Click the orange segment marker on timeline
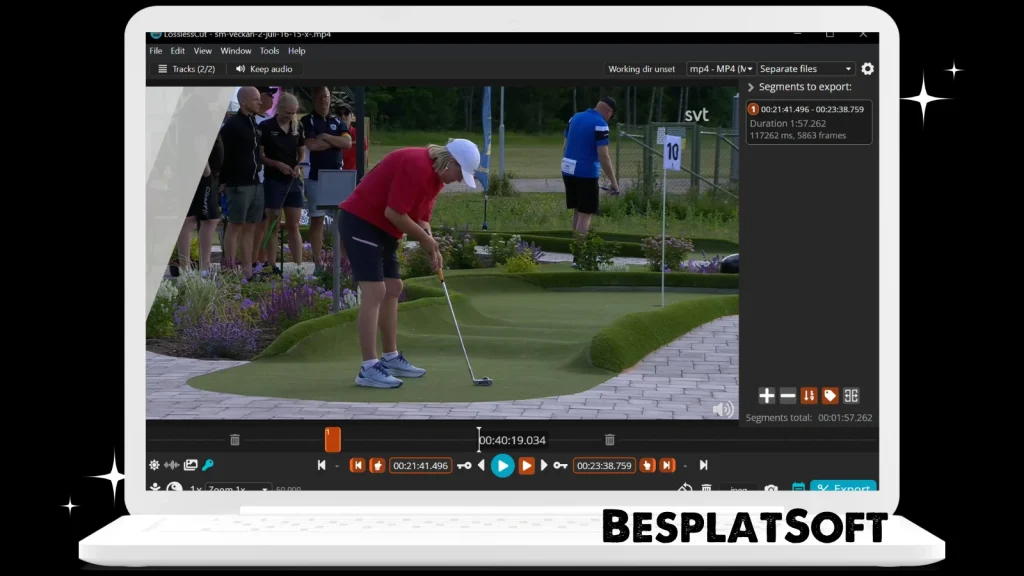The width and height of the screenshot is (1024, 576). (x=333, y=439)
